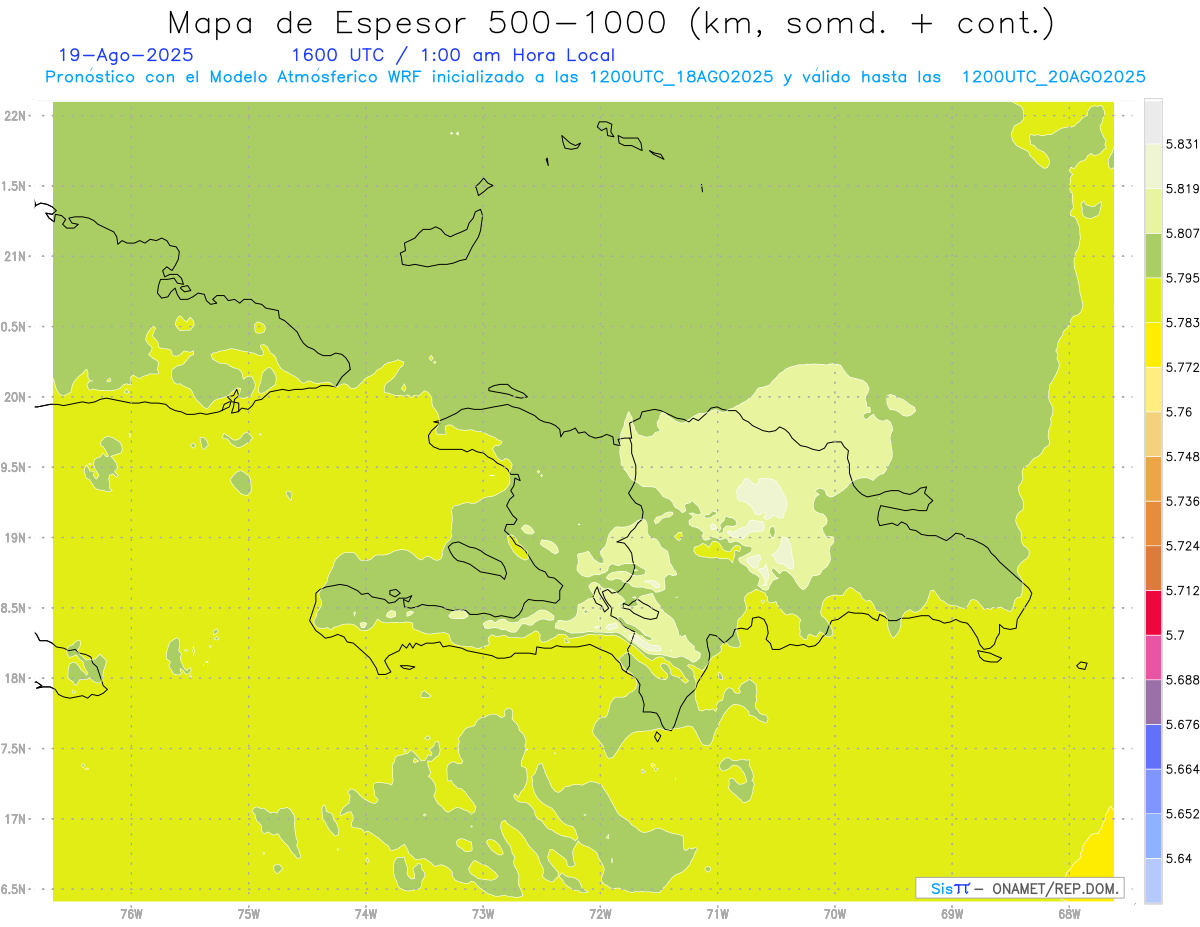This screenshot has width=1200, height=927.
Task: Click the time label '1600 UTC / 1:00 am Hora Local'
Action: (453, 55)
